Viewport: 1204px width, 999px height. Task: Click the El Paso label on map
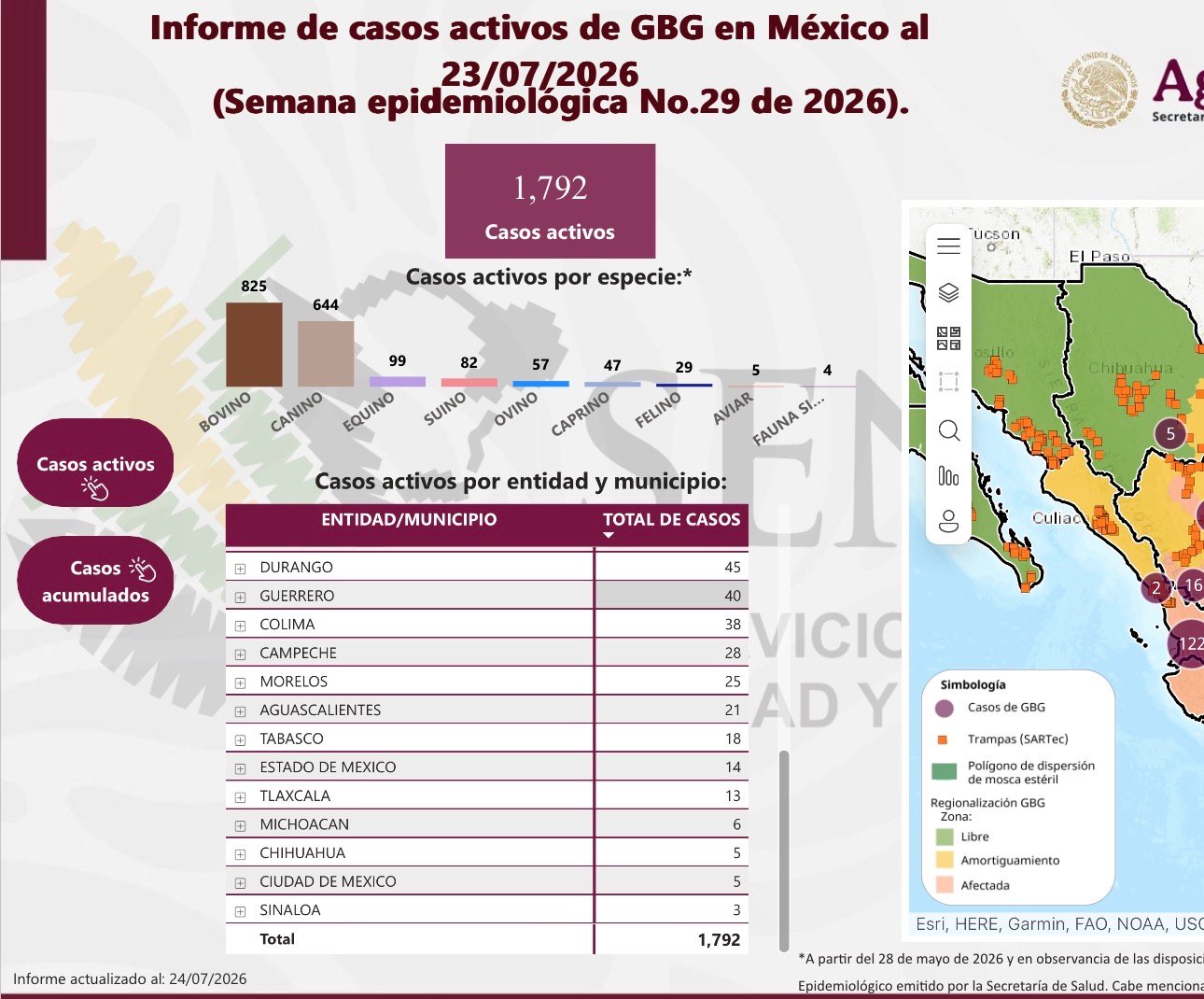click(x=1099, y=256)
